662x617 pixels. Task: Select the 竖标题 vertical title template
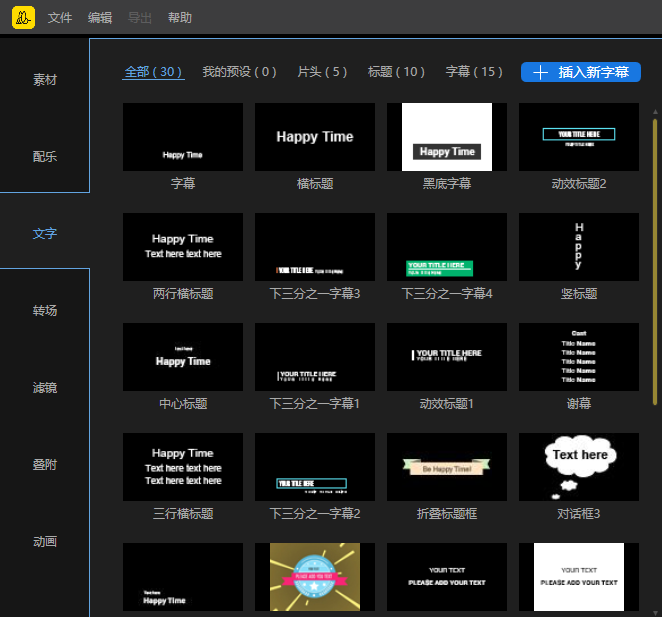(579, 247)
